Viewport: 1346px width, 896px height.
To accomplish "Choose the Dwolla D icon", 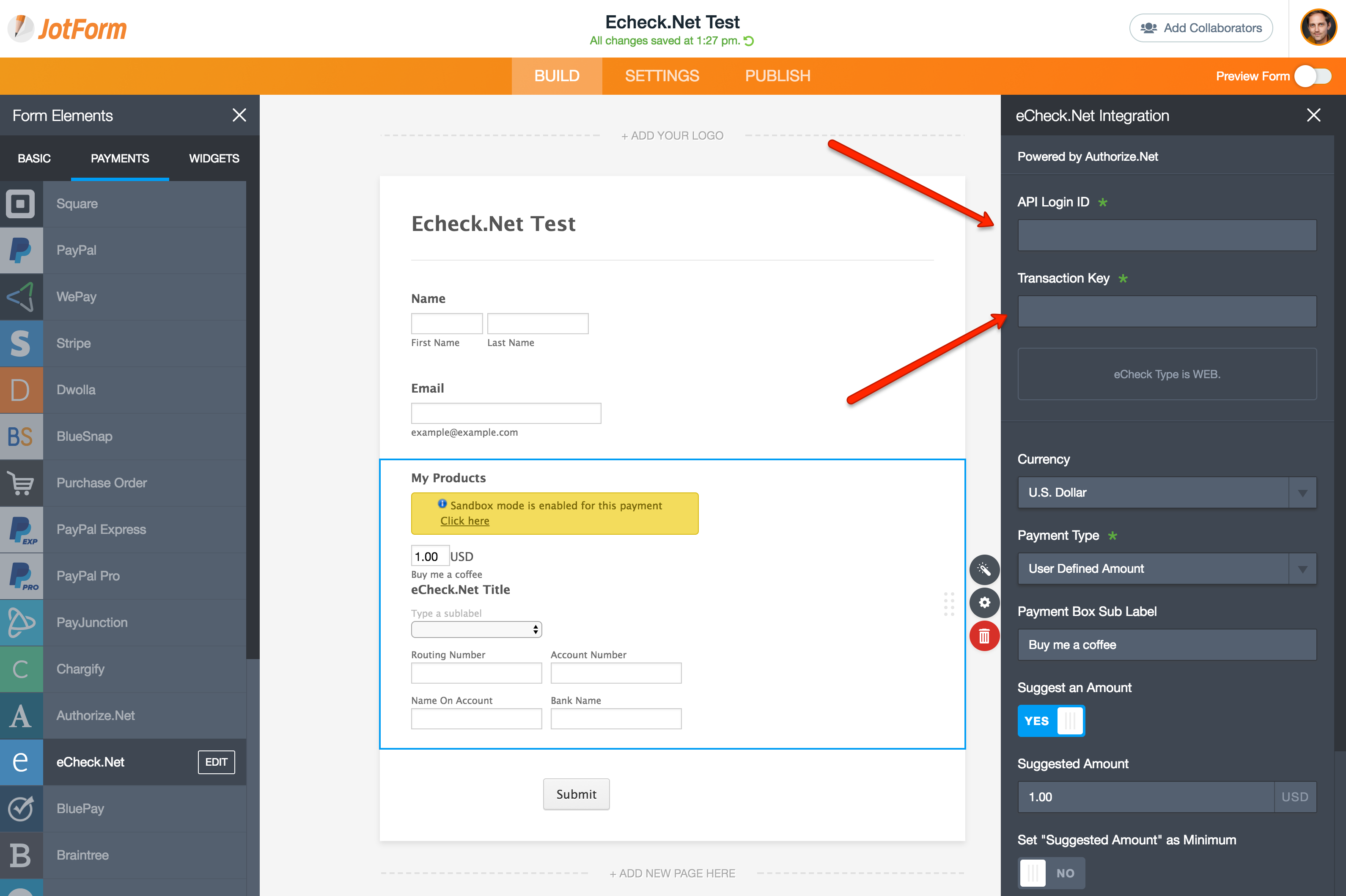I will pos(21,390).
